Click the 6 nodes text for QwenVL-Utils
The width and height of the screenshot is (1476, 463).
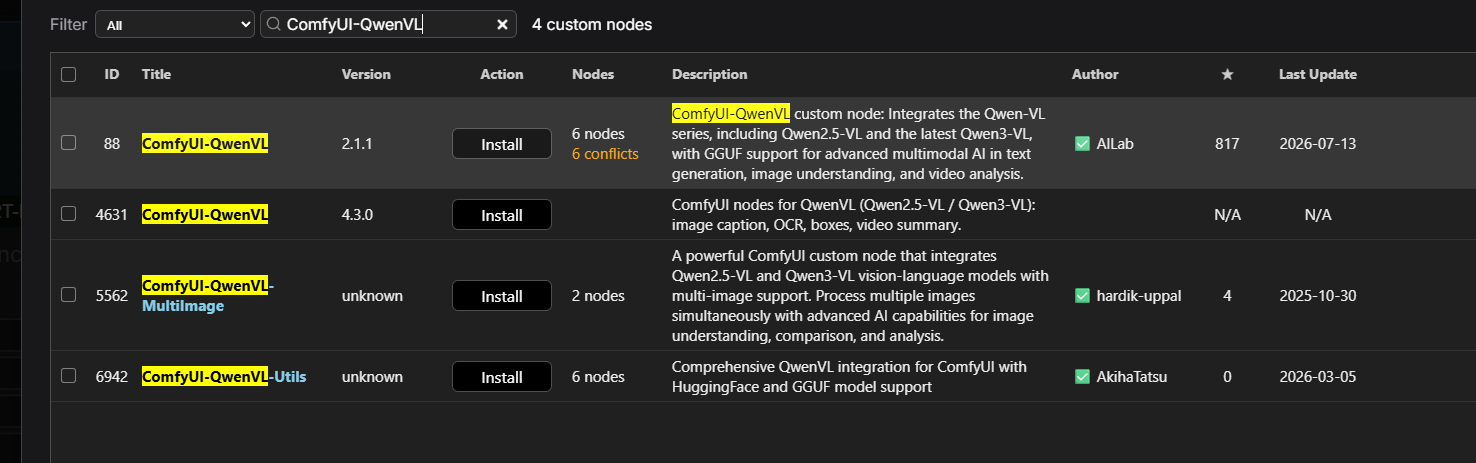[598, 377]
